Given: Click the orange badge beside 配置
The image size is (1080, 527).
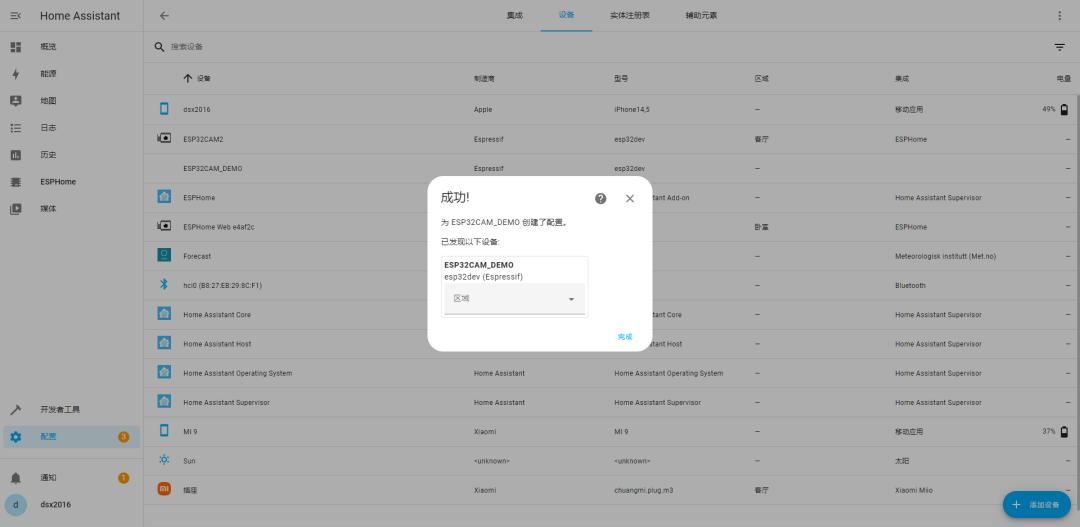Looking at the screenshot, I should [x=123, y=437].
